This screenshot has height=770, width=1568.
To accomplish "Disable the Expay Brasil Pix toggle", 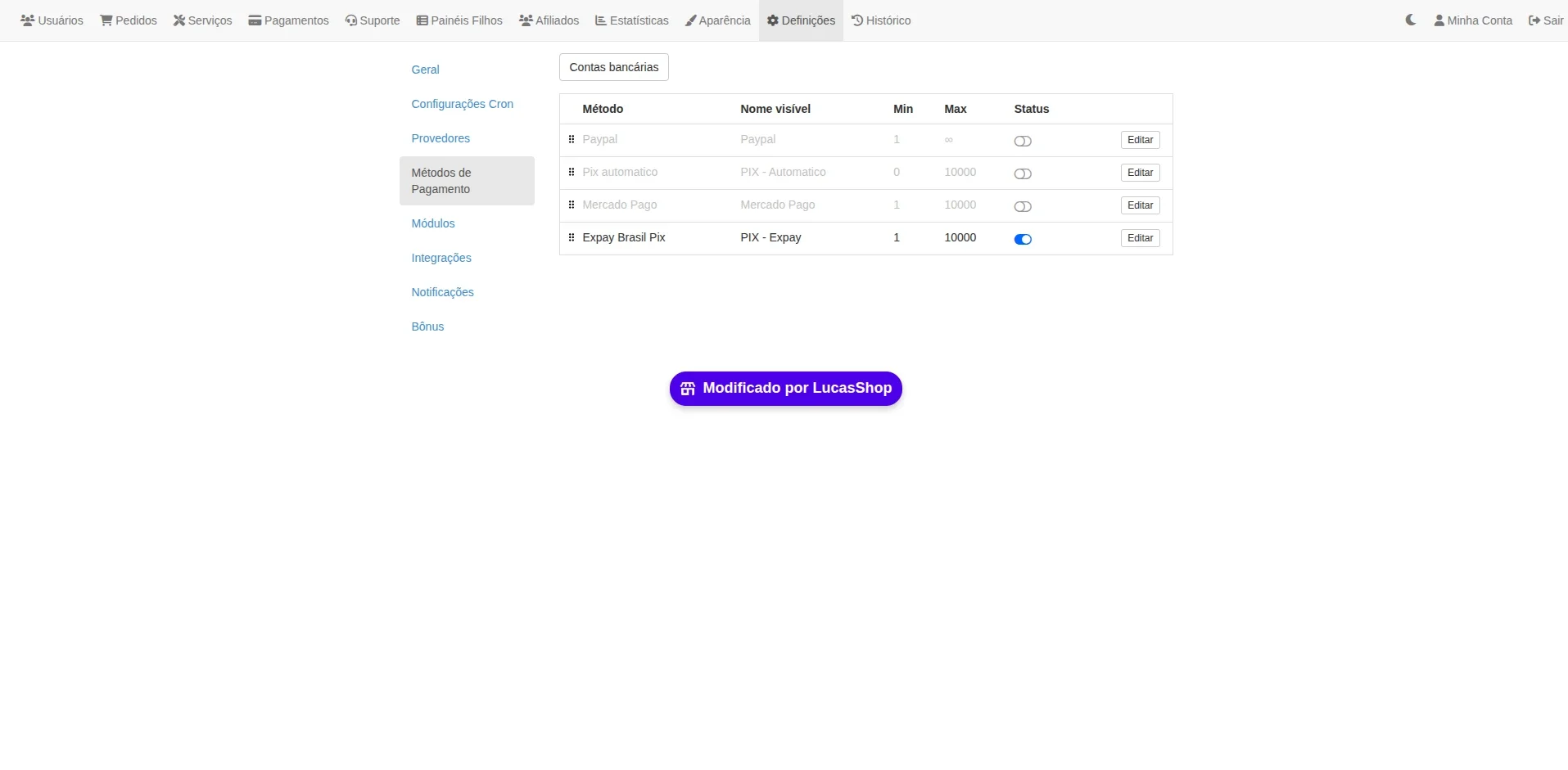I will (1023, 239).
